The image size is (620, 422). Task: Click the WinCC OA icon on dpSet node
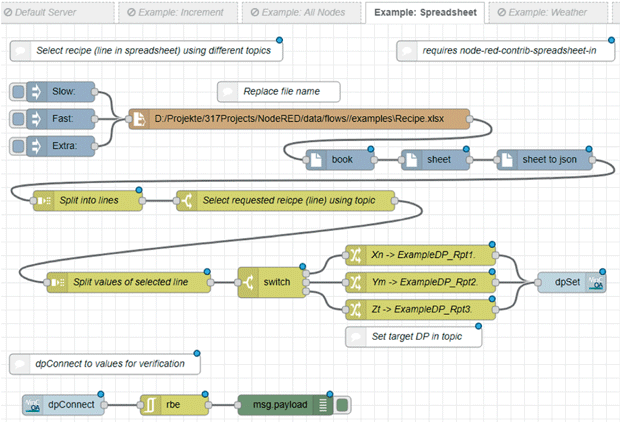[x=595, y=282]
